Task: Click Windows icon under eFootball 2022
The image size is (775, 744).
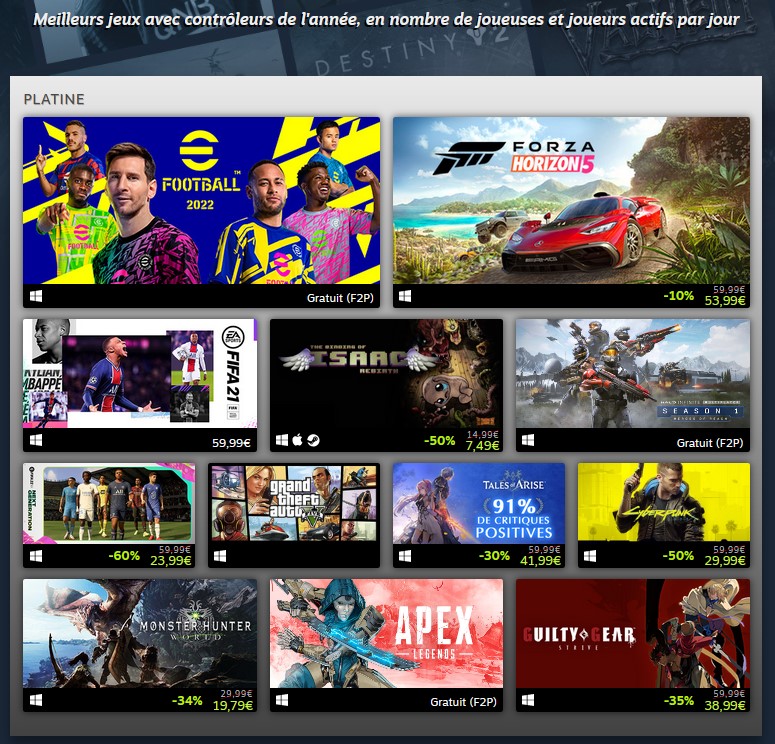Action: tap(36, 296)
